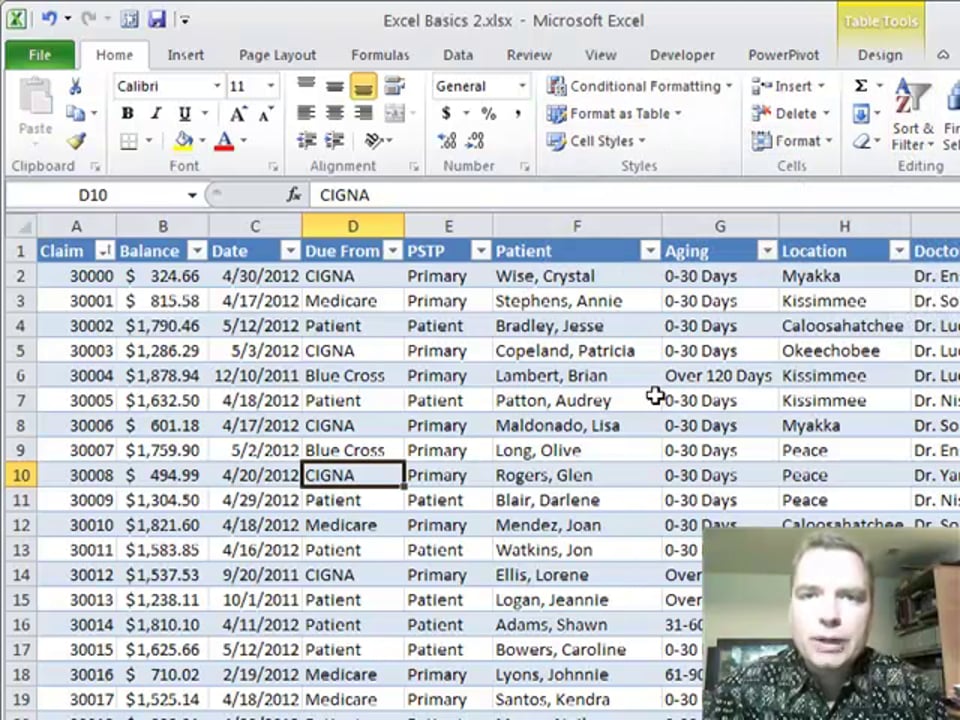The height and width of the screenshot is (720, 960).
Task: Open Cell Styles menu
Action: (596, 141)
